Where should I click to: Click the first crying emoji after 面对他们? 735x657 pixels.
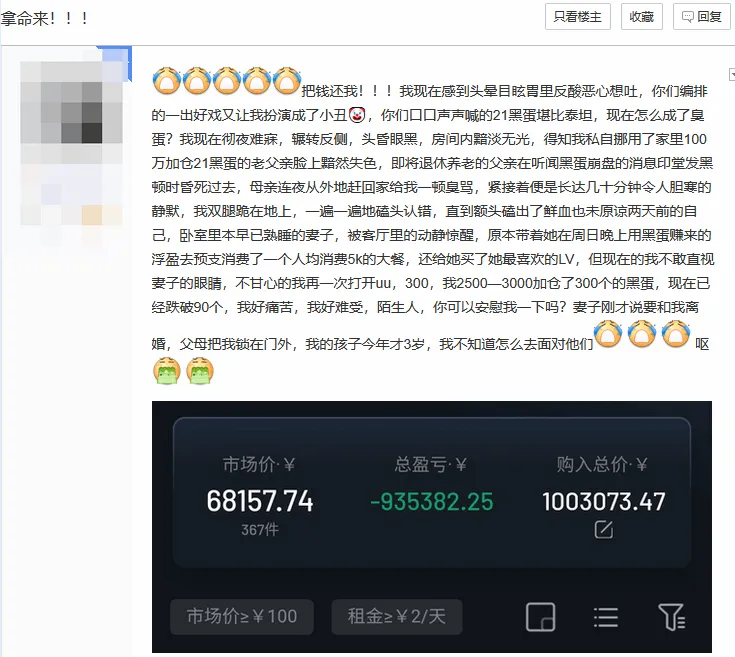[x=608, y=334]
